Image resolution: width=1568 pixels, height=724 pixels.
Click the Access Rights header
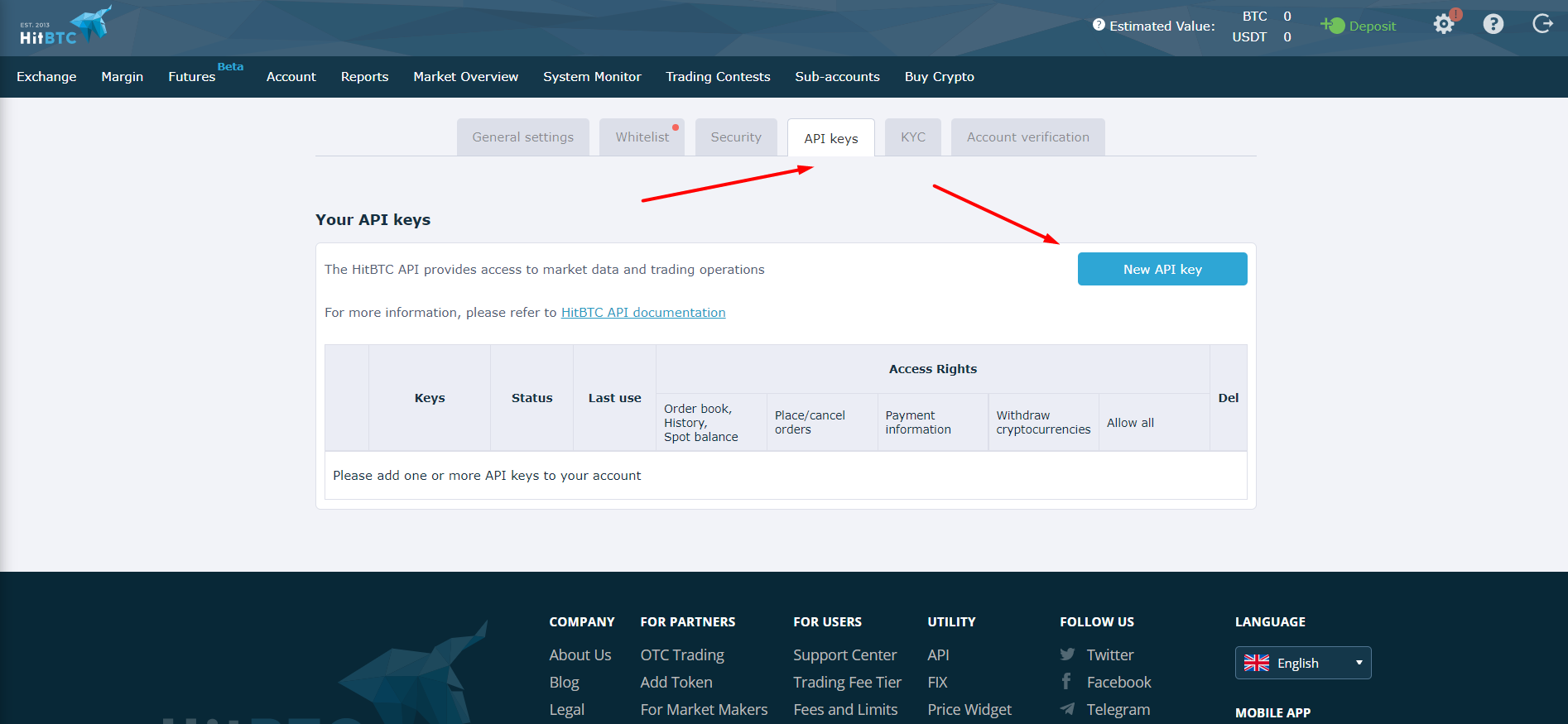point(933,369)
